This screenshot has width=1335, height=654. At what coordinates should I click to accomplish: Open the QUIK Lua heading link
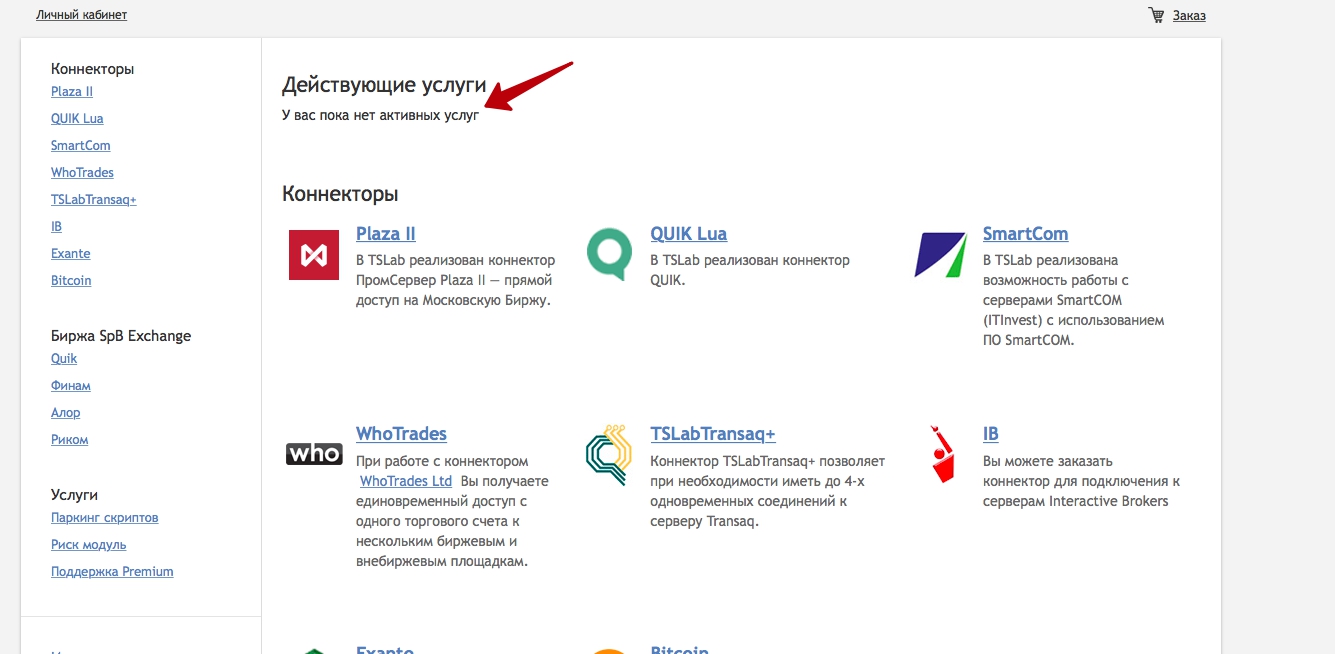(688, 234)
